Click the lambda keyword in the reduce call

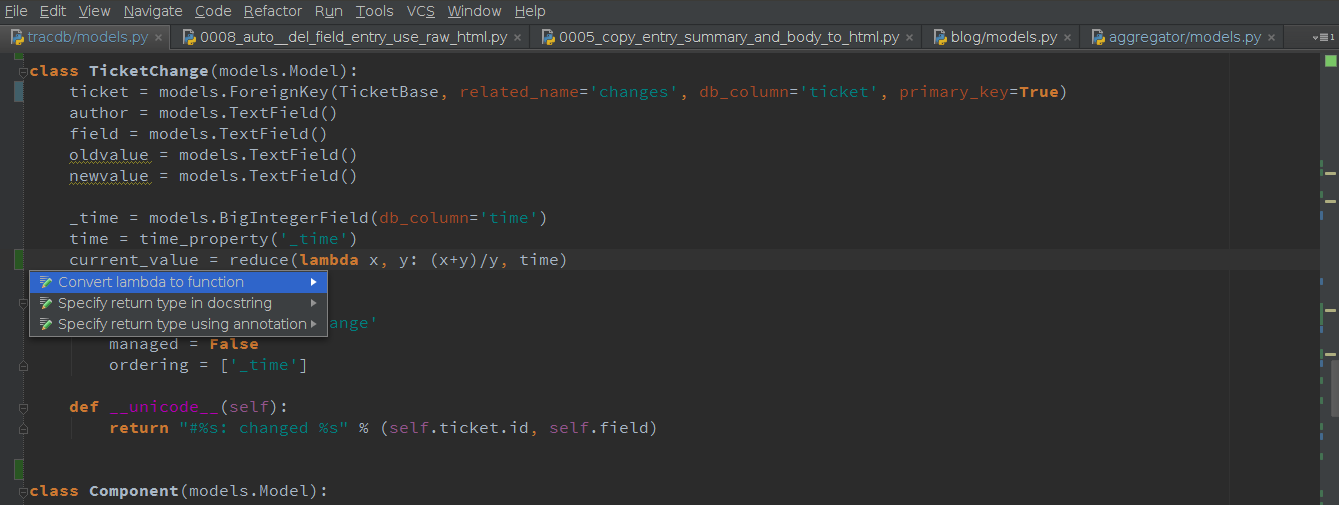point(328,260)
